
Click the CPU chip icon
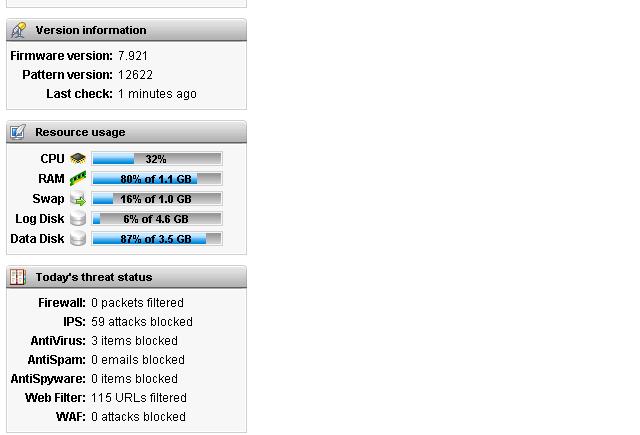[78, 158]
